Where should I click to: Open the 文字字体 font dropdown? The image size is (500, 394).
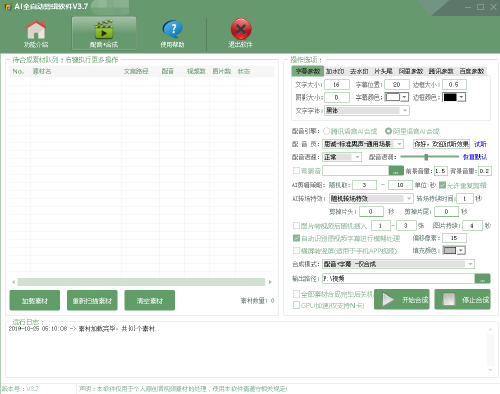[x=367, y=110]
